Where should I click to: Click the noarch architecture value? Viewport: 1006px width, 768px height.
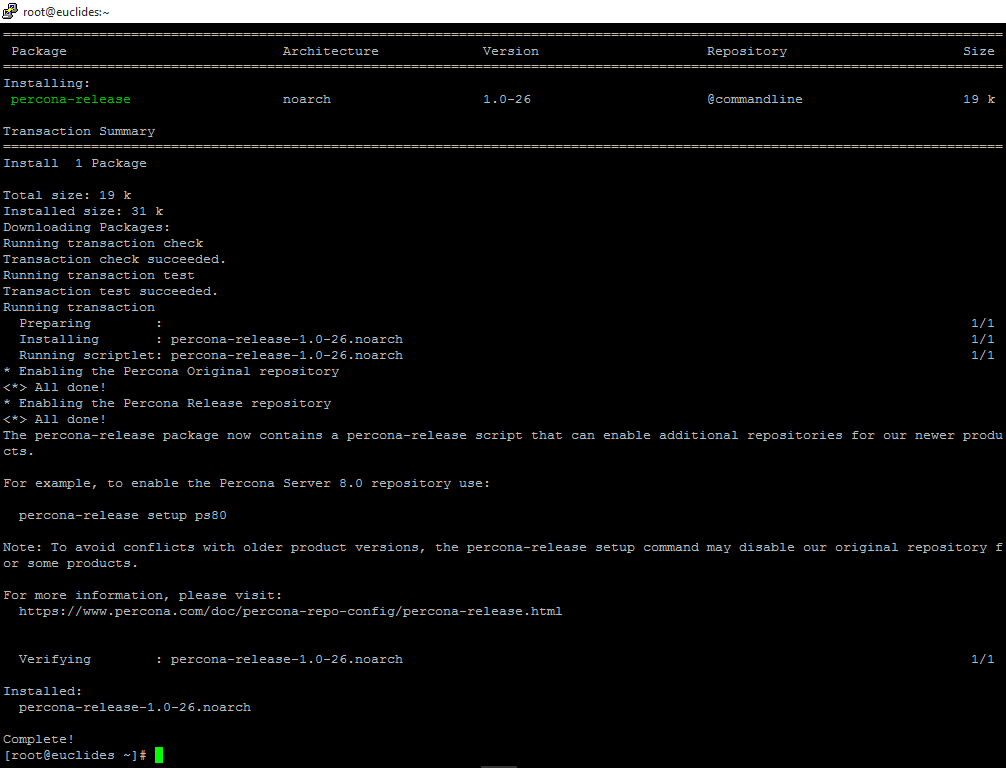tap(306, 99)
